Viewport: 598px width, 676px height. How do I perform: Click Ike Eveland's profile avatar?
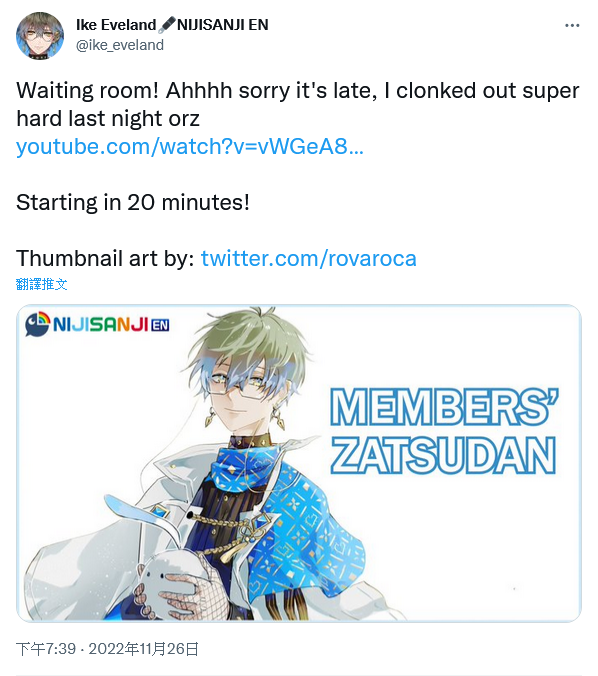click(40, 36)
